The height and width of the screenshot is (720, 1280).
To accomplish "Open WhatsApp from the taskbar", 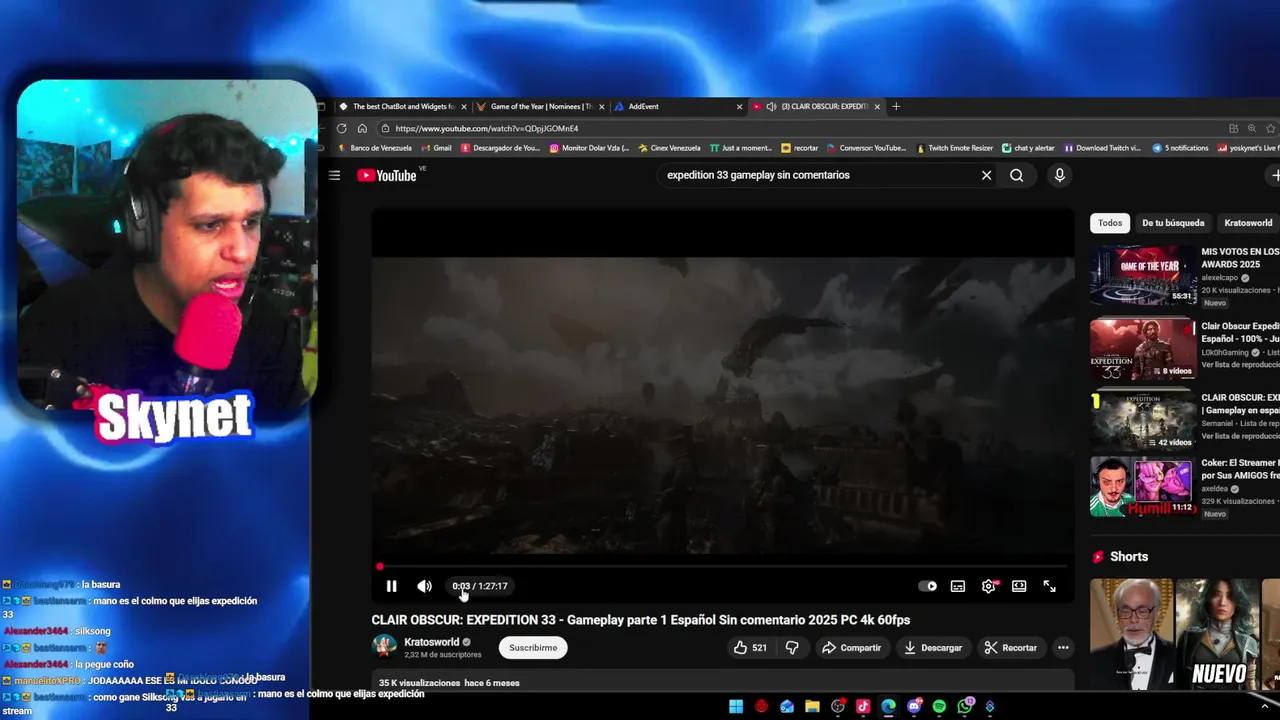I will [965, 707].
